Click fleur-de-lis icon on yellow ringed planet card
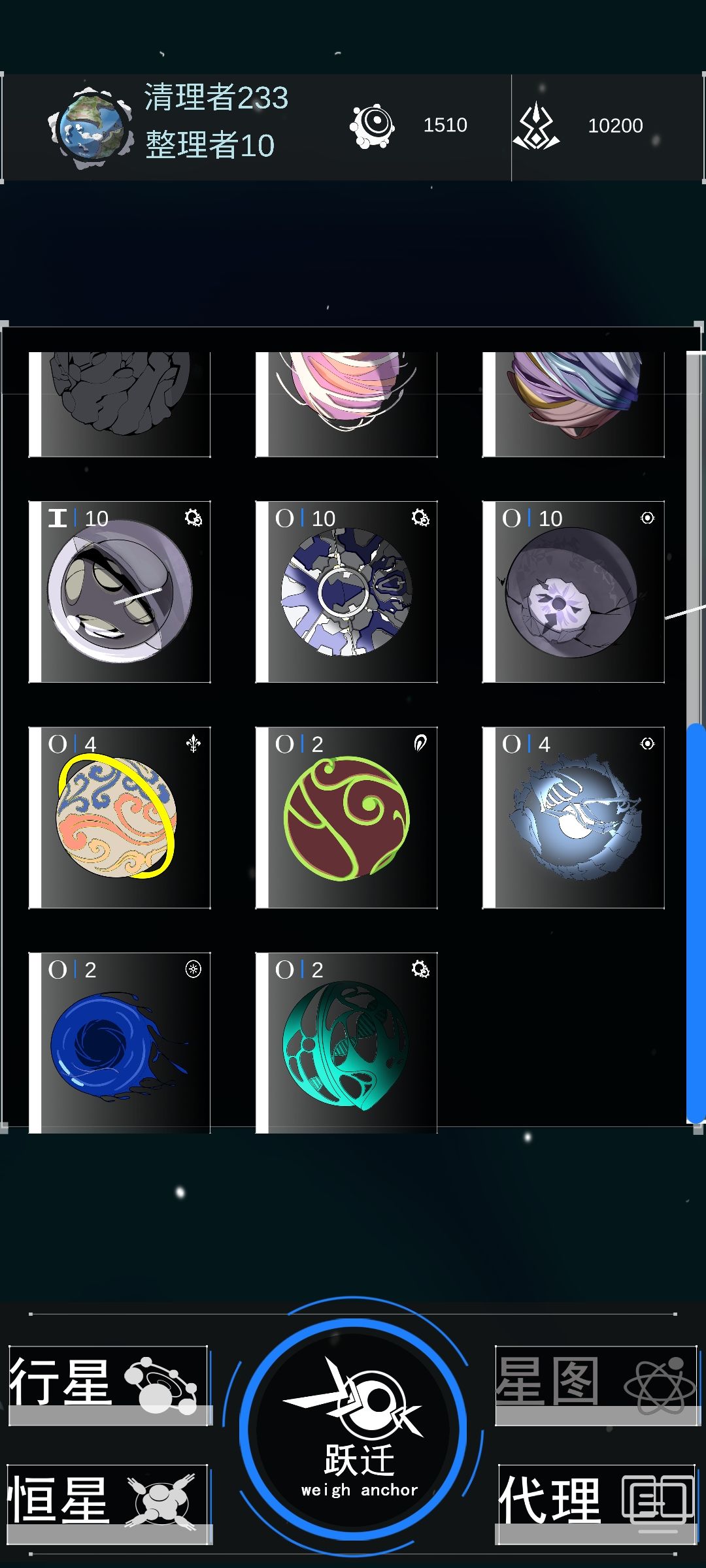 point(193,743)
